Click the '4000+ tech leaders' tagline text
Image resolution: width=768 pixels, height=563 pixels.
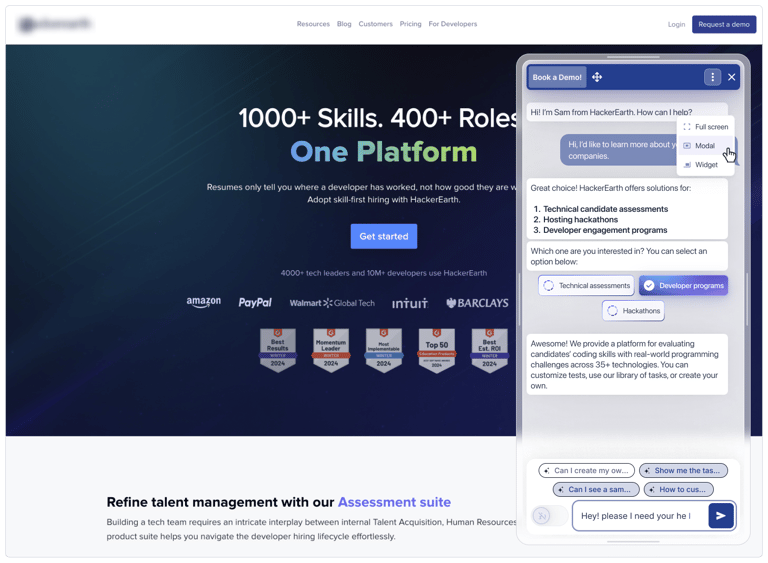click(x=384, y=273)
